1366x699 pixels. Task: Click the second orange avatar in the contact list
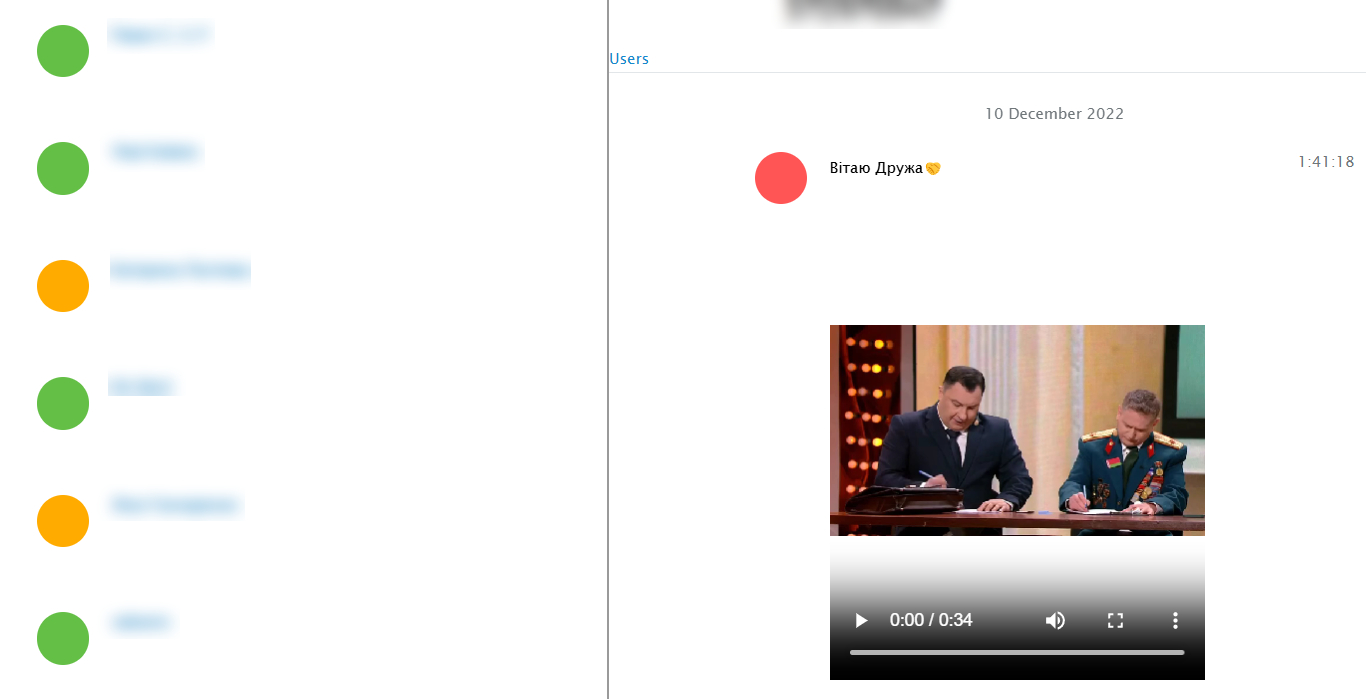tap(63, 521)
